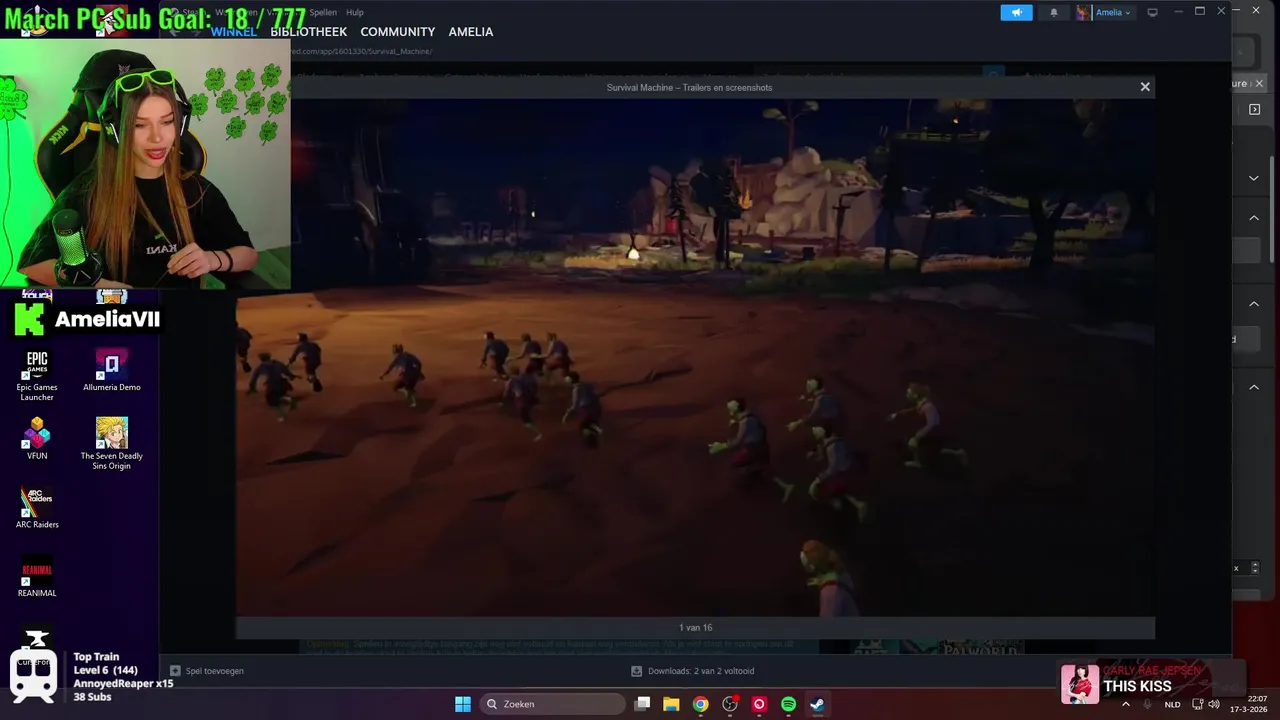Open the VFUN desktop icon
Viewport: 1280px width, 720px height.
[x=37, y=438]
